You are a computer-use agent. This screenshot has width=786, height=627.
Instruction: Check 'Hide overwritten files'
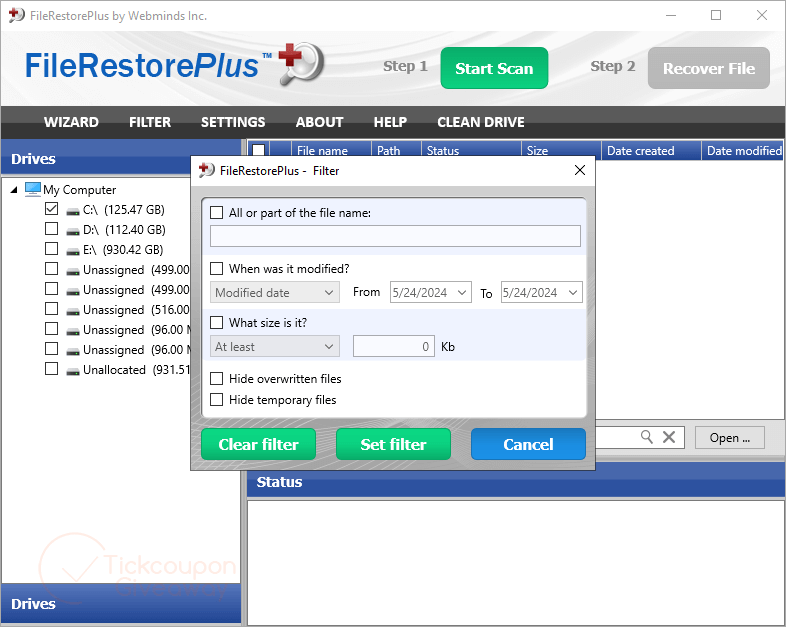pyautogui.click(x=217, y=378)
